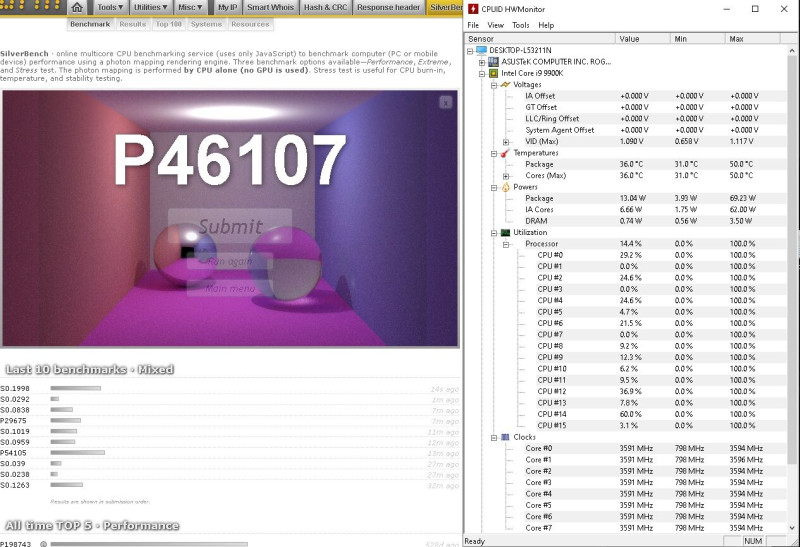The image size is (800, 547).
Task: Click the Temperatures thermometer icon
Action: 505,153
